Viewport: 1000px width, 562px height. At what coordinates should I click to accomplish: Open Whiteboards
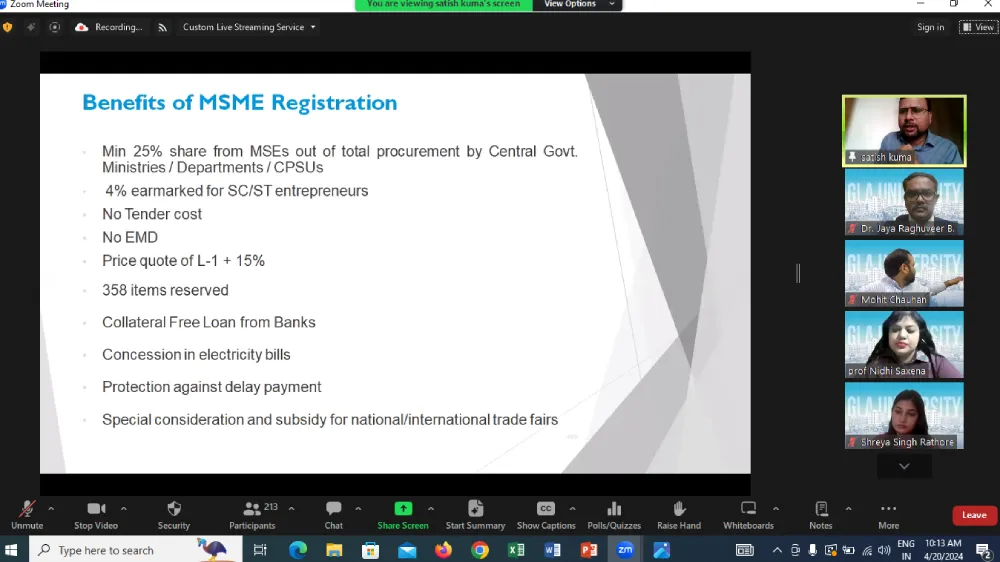pos(748,509)
